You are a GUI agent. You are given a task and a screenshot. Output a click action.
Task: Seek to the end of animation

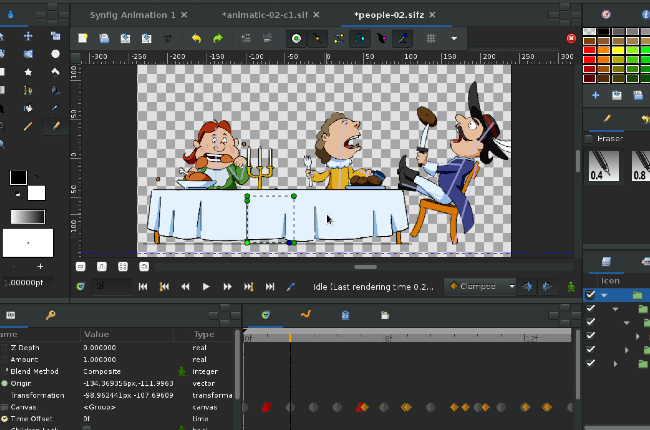click(270, 287)
